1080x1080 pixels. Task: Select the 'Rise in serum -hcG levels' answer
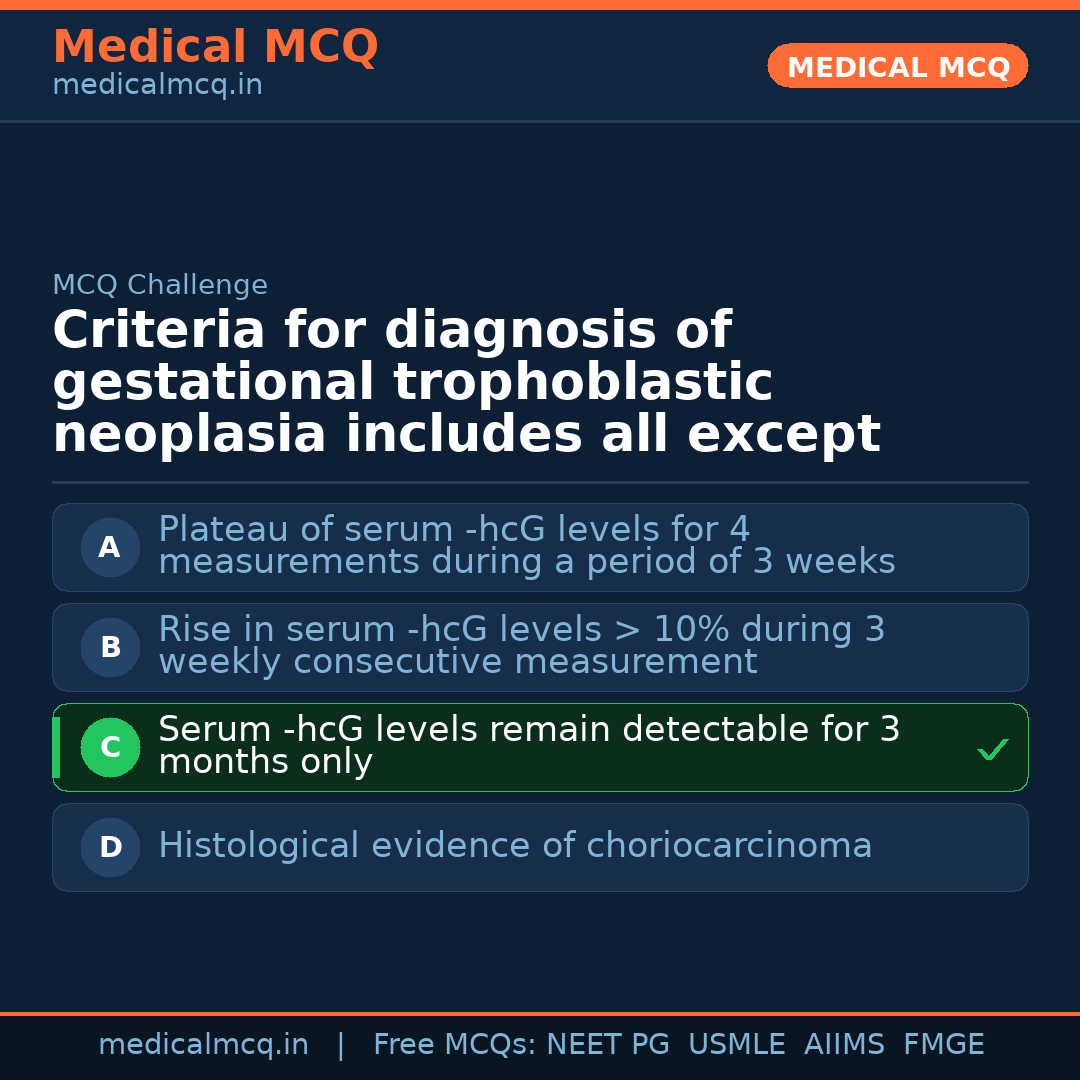click(x=521, y=645)
